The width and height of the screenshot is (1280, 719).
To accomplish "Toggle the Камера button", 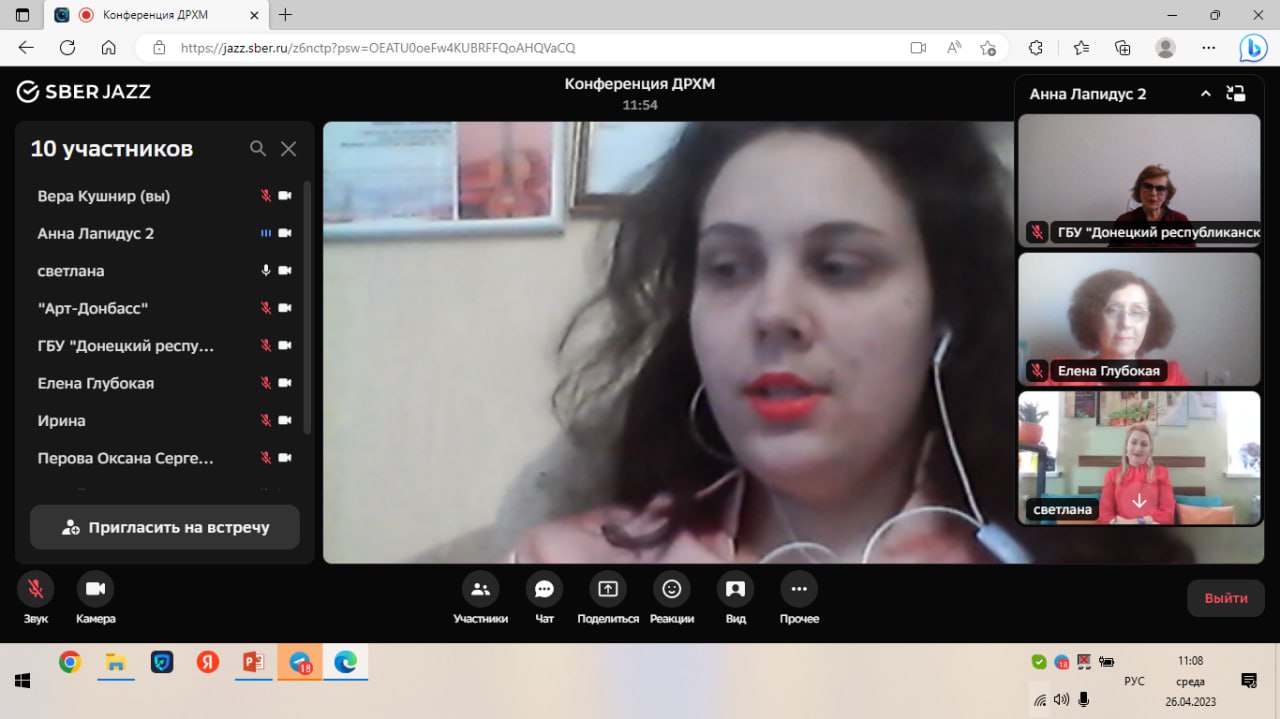I will (x=96, y=589).
